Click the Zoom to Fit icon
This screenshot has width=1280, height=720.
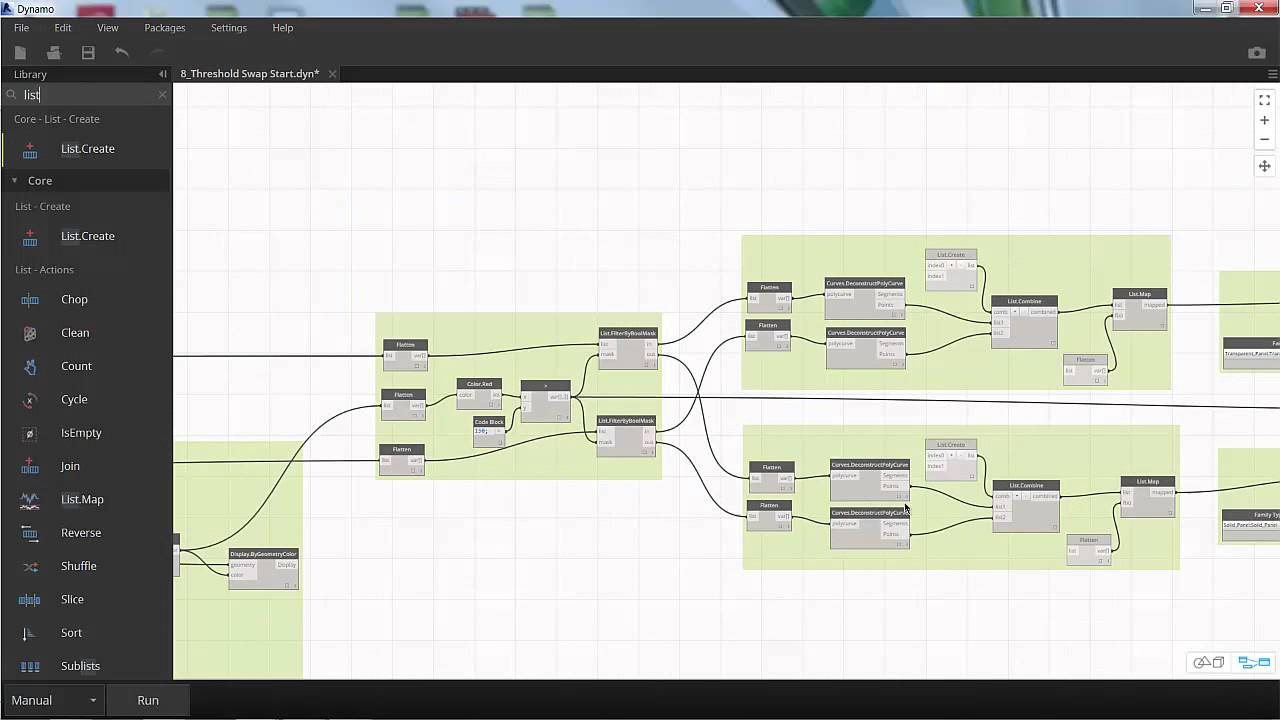click(1264, 100)
